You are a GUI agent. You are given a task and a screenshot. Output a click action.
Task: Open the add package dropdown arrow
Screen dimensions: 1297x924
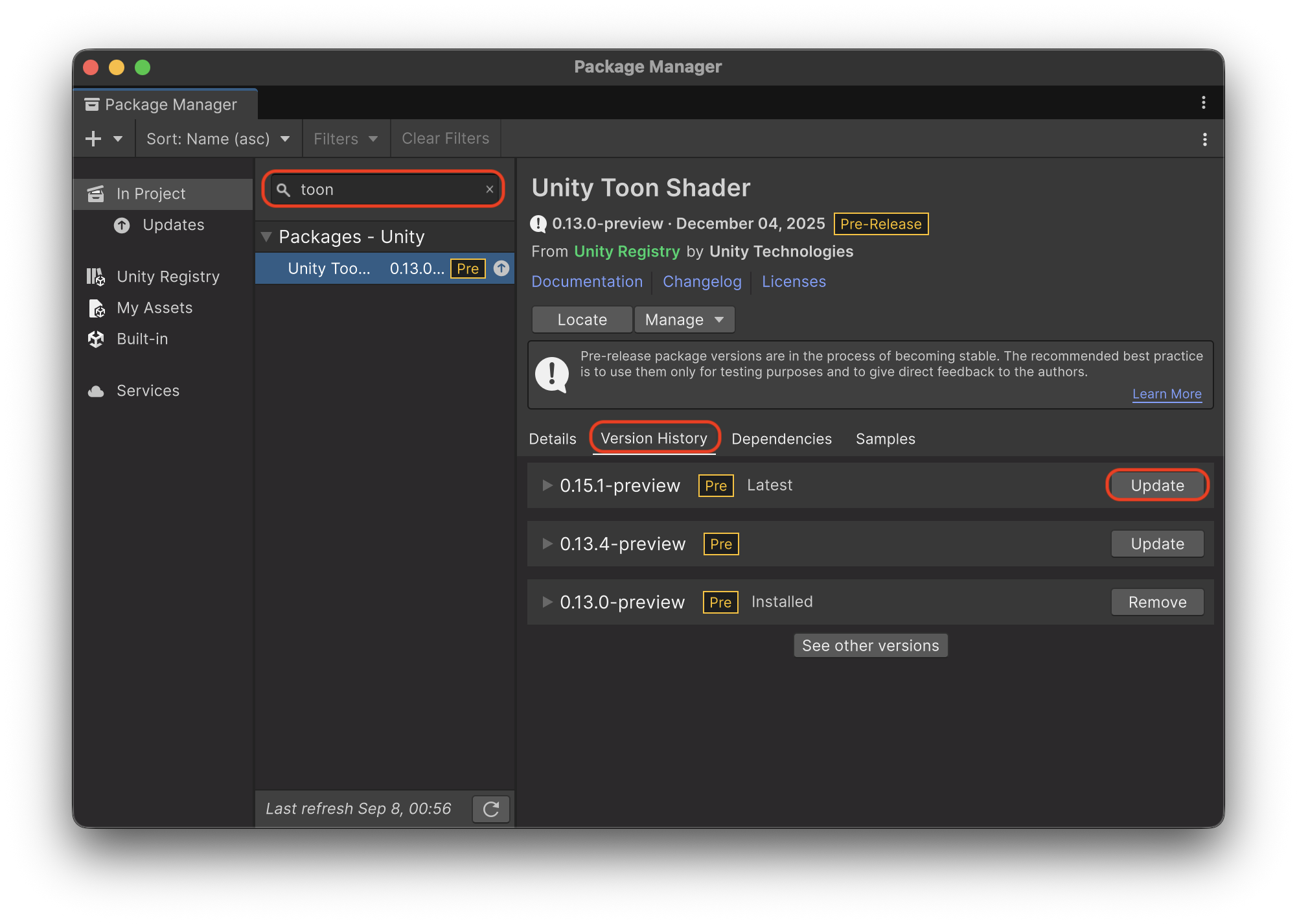(118, 139)
